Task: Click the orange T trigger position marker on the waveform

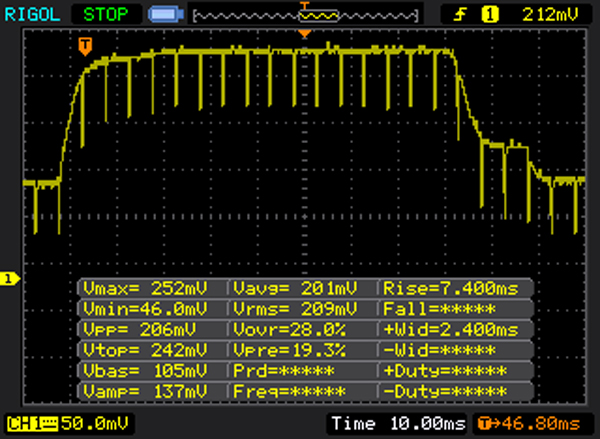Action: tap(85, 46)
